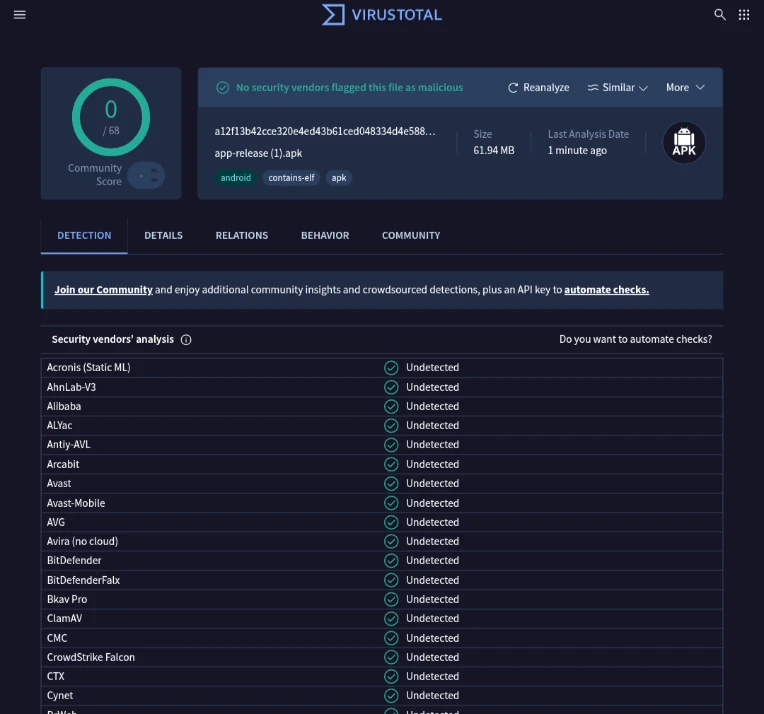Click the APK file type icon

(x=684, y=142)
